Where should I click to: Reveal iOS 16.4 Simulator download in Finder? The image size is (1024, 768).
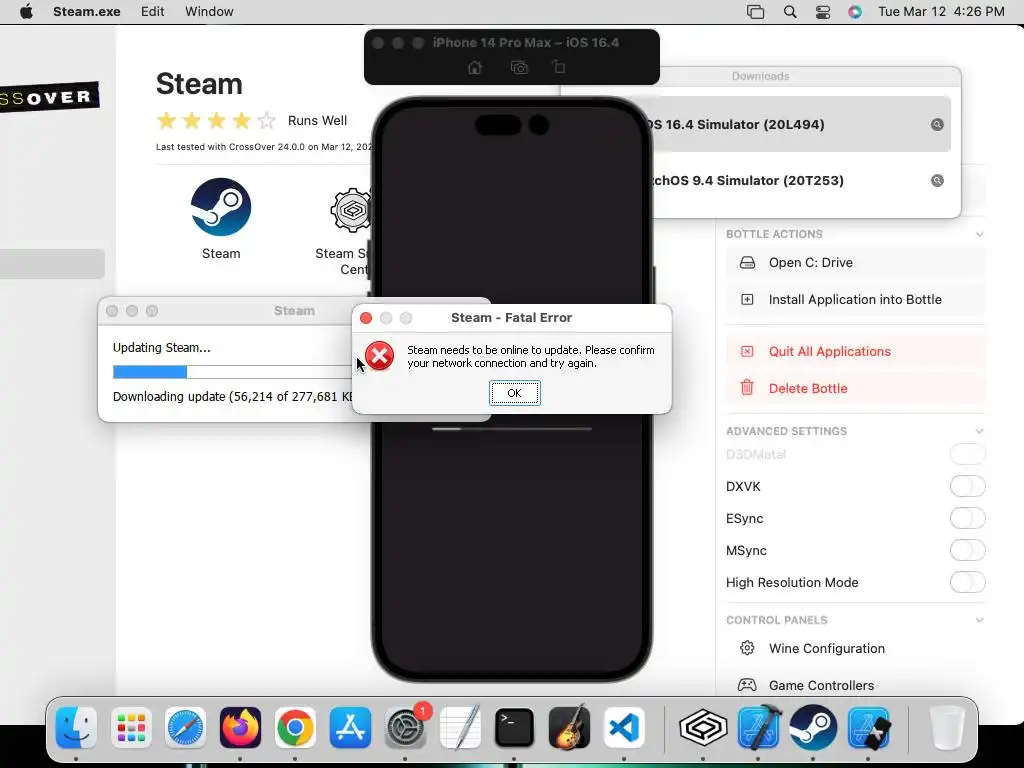click(x=937, y=125)
